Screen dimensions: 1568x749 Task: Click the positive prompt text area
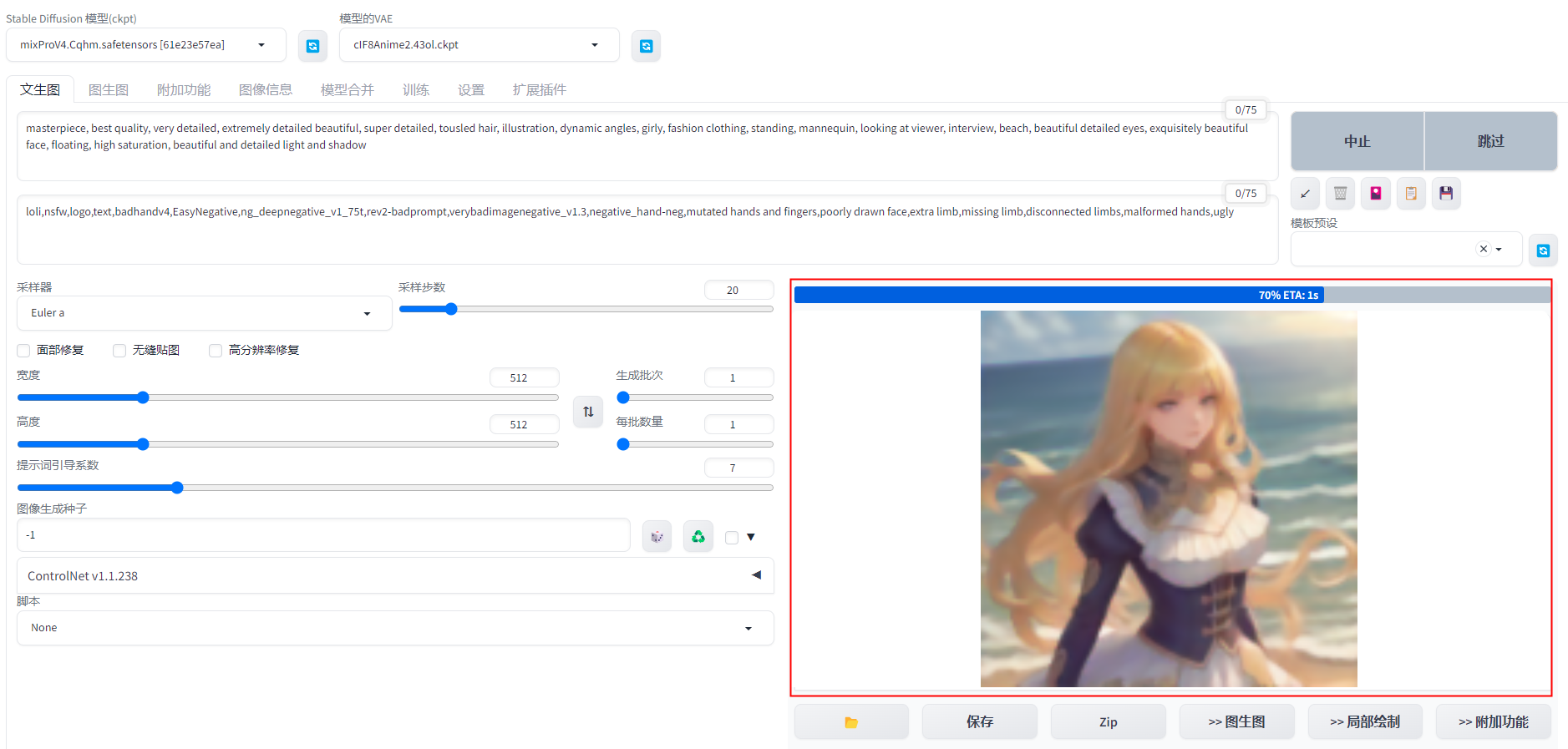coord(647,146)
